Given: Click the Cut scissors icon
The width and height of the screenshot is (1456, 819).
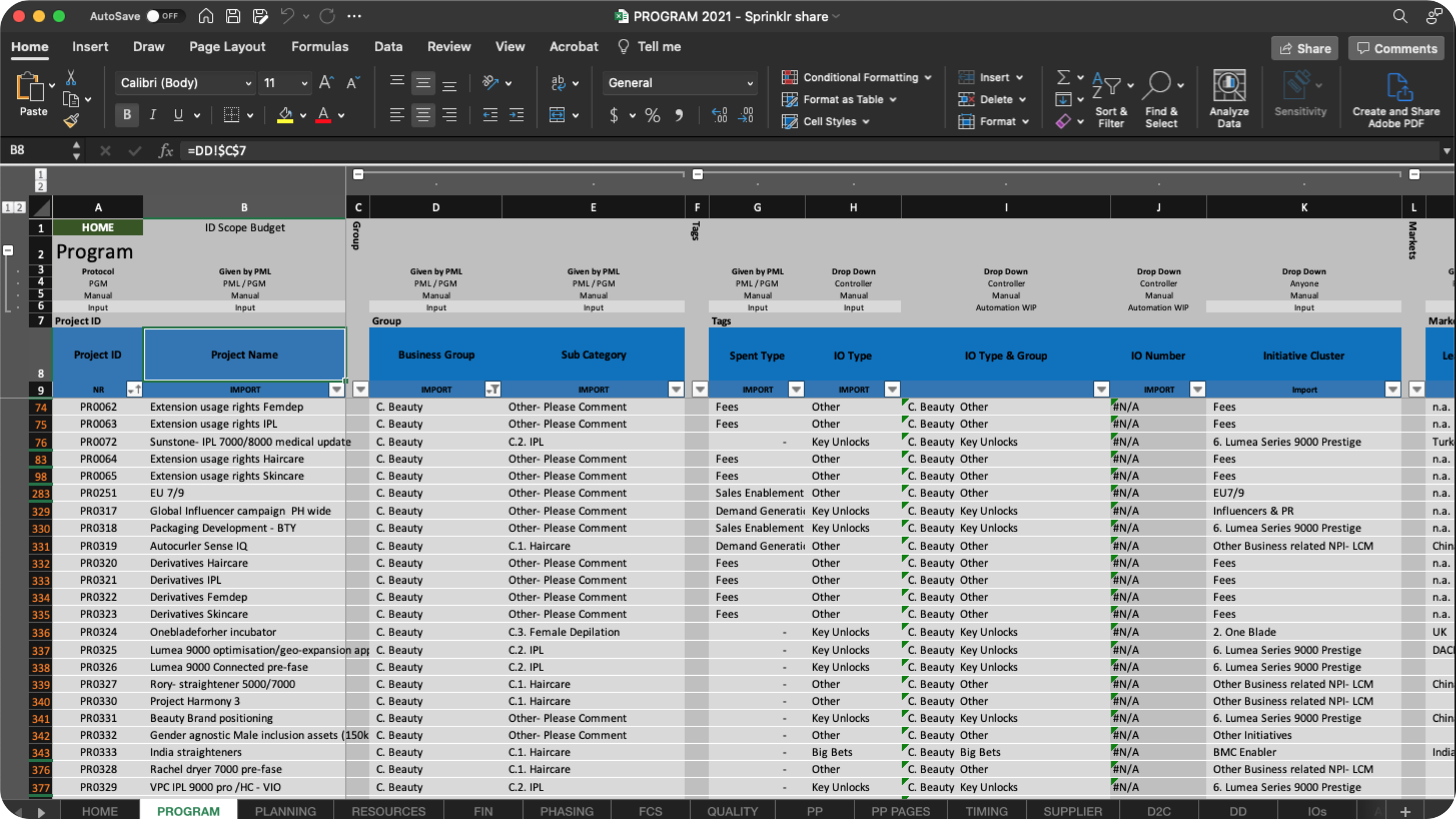Looking at the screenshot, I should 71,77.
